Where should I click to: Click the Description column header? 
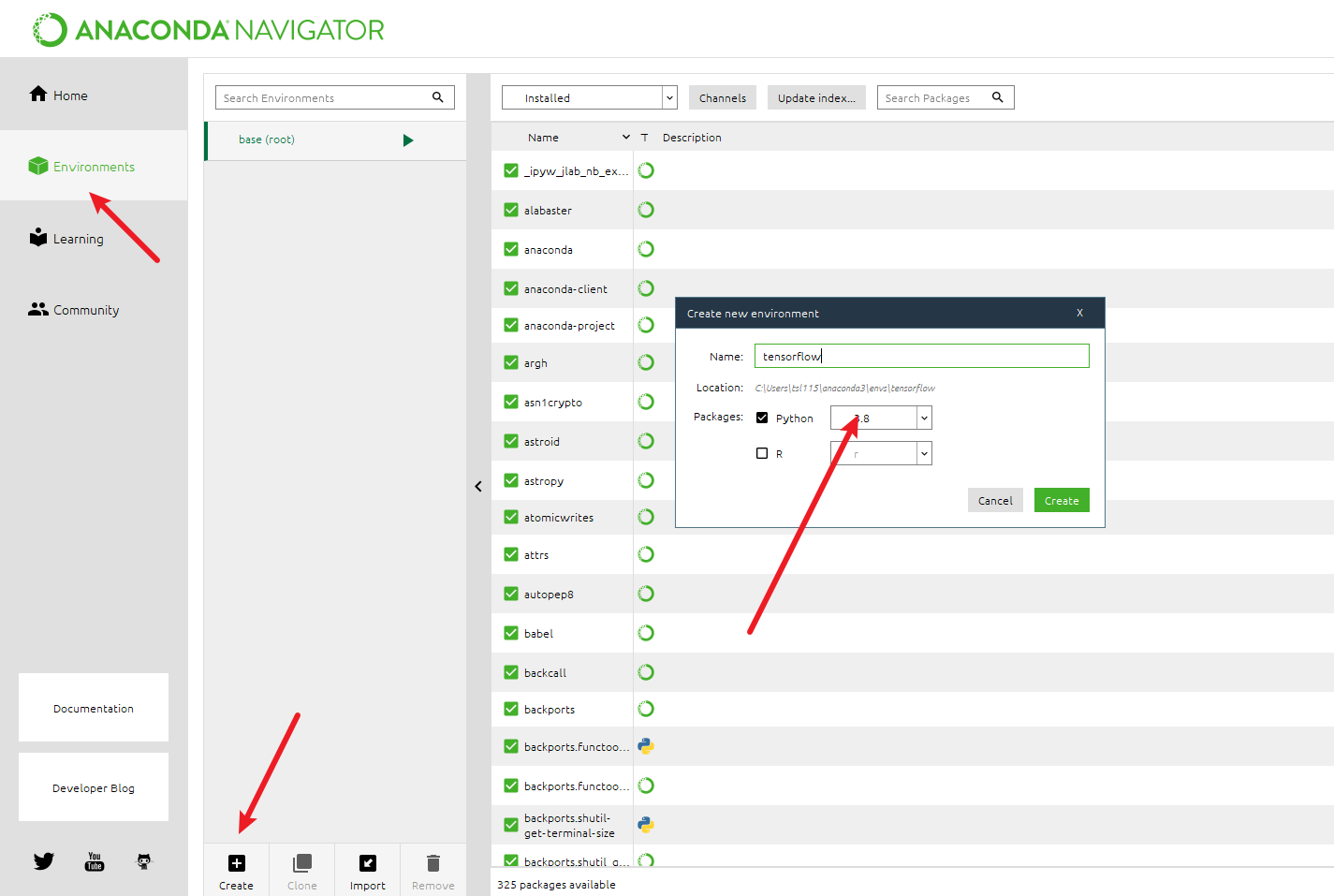pos(692,138)
